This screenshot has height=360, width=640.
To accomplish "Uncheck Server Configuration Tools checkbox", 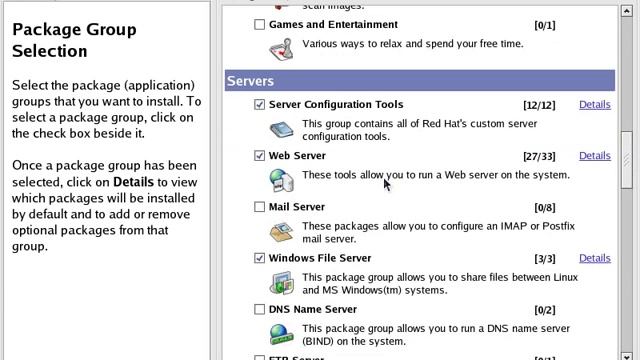I will click(259, 104).
